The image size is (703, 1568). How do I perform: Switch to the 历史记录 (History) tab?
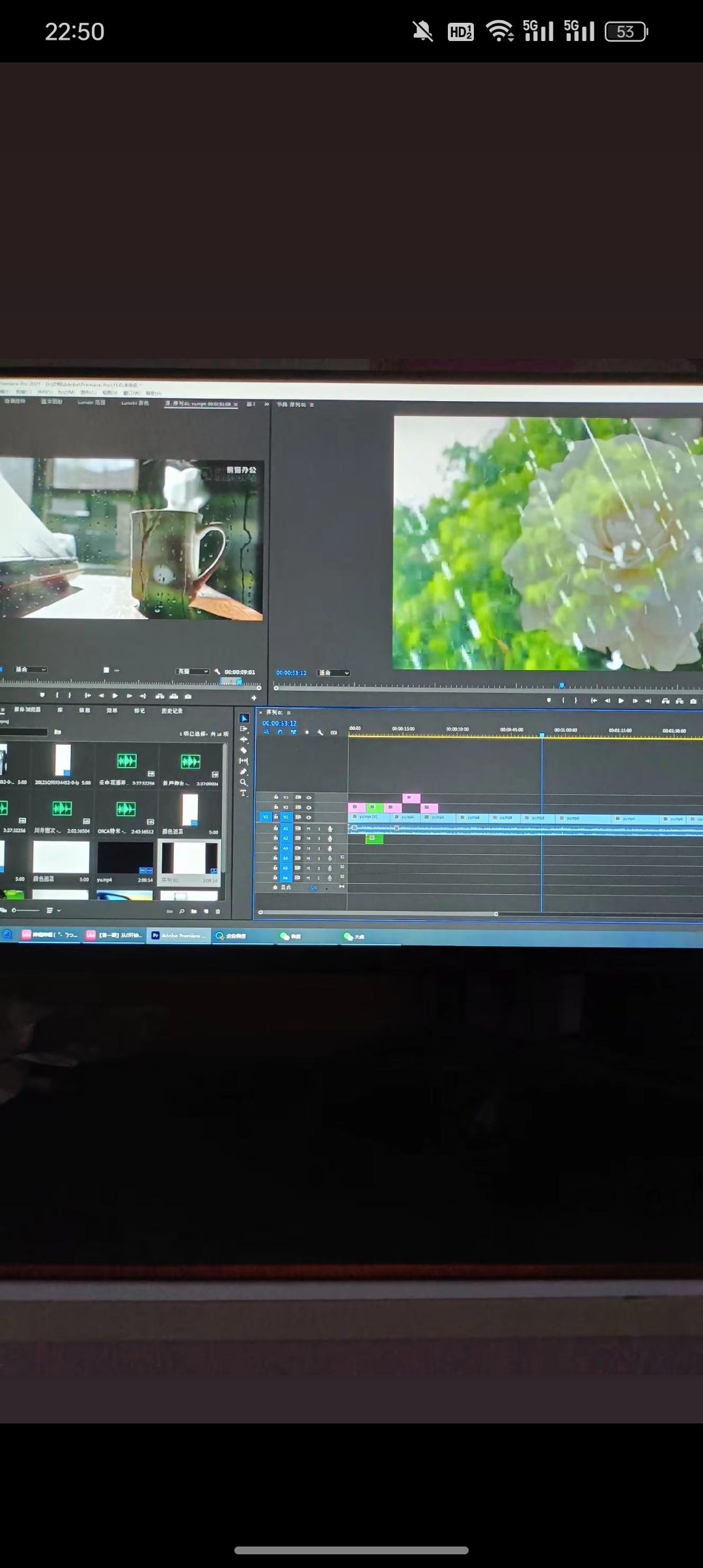pyautogui.click(x=172, y=711)
